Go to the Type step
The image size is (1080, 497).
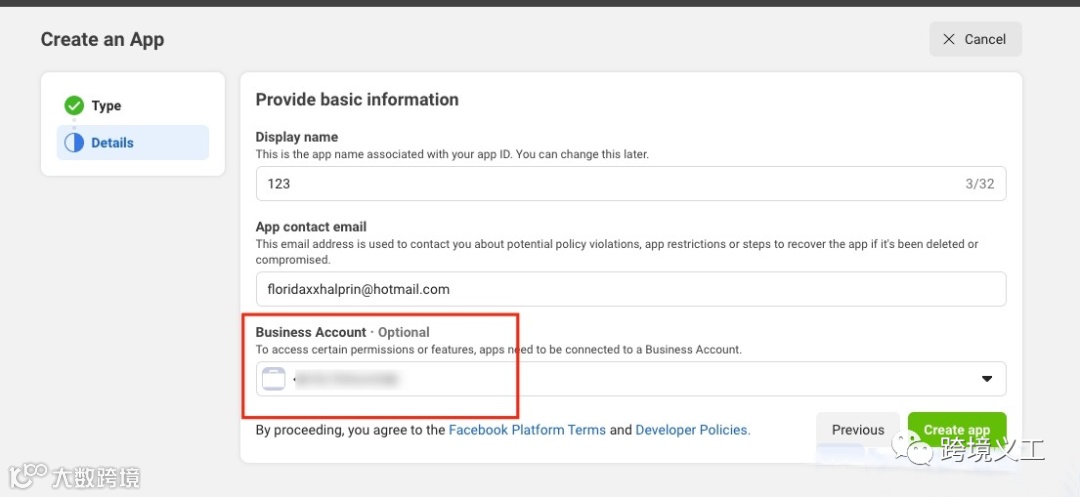tap(106, 106)
